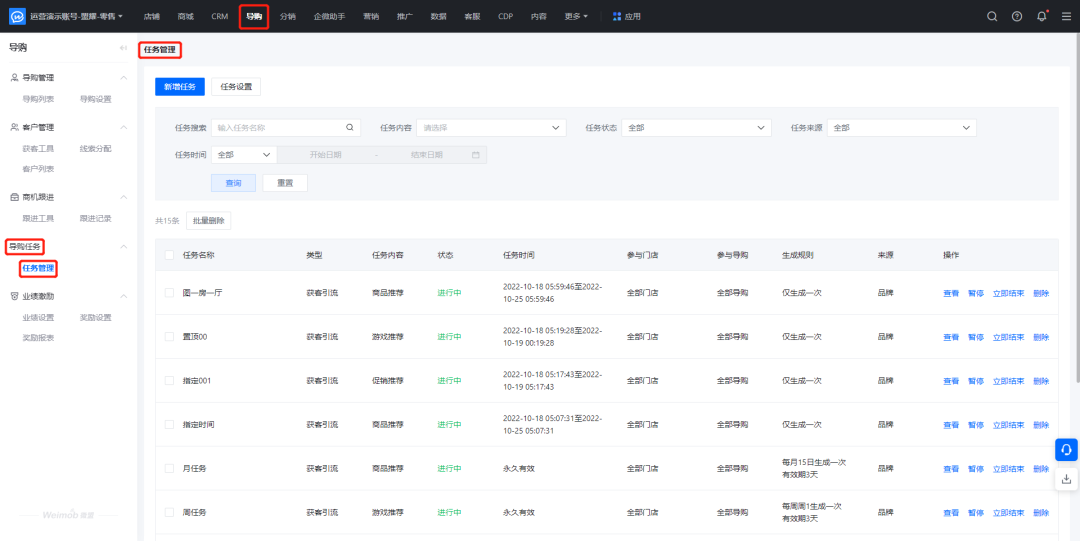Click 暂停 for 置顶00 task

pyautogui.click(x=976, y=337)
